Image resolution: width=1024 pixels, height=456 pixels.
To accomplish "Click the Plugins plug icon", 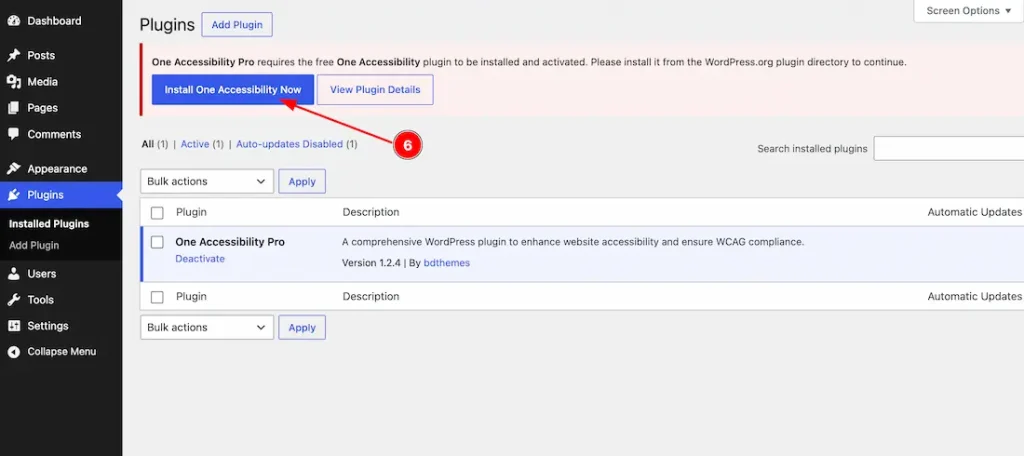I will click(x=14, y=195).
